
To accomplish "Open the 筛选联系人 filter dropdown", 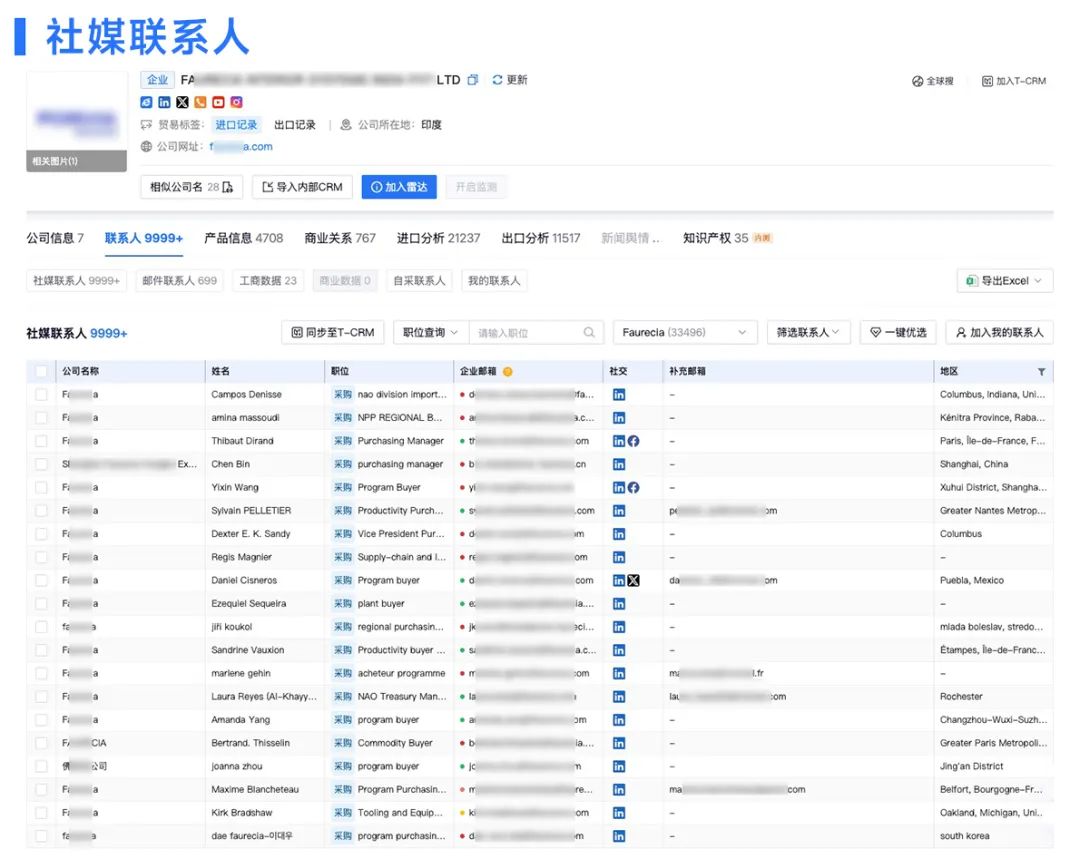I will [x=808, y=332].
